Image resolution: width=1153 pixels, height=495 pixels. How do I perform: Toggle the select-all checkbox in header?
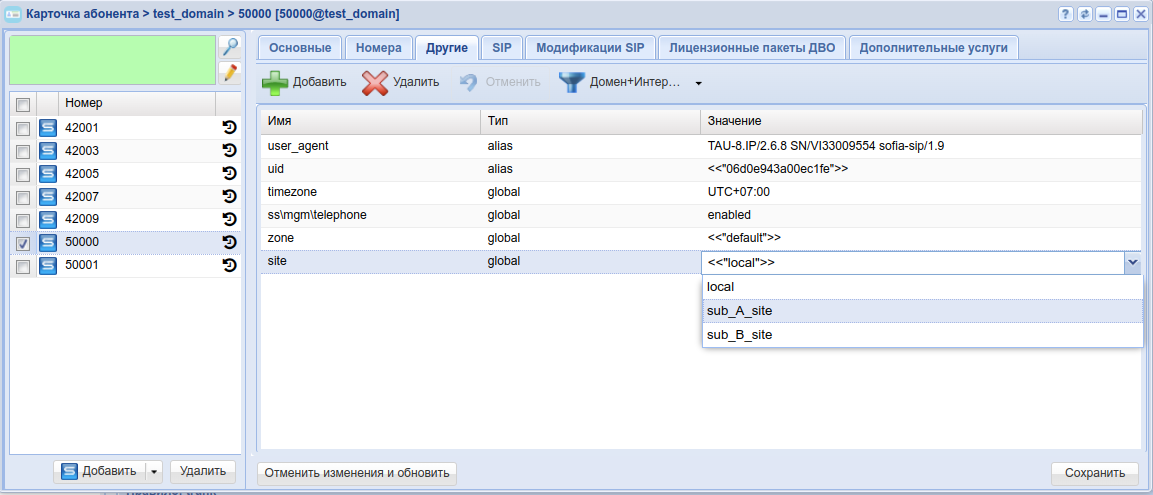[23, 104]
